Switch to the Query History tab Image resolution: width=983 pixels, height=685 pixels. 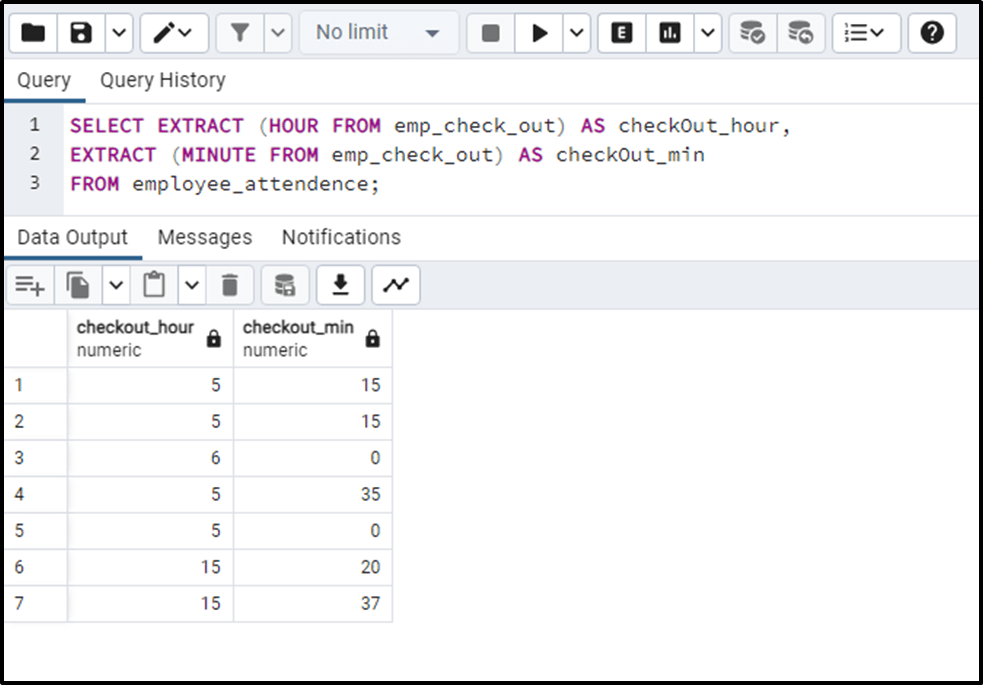162,80
